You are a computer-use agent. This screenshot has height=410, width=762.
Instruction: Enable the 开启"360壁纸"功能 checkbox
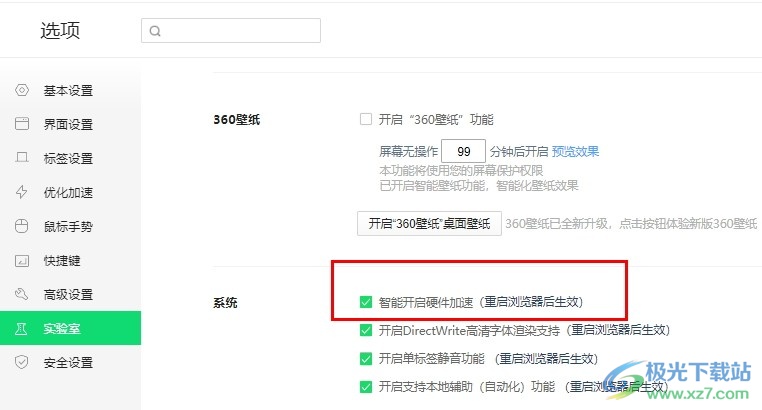coord(366,119)
